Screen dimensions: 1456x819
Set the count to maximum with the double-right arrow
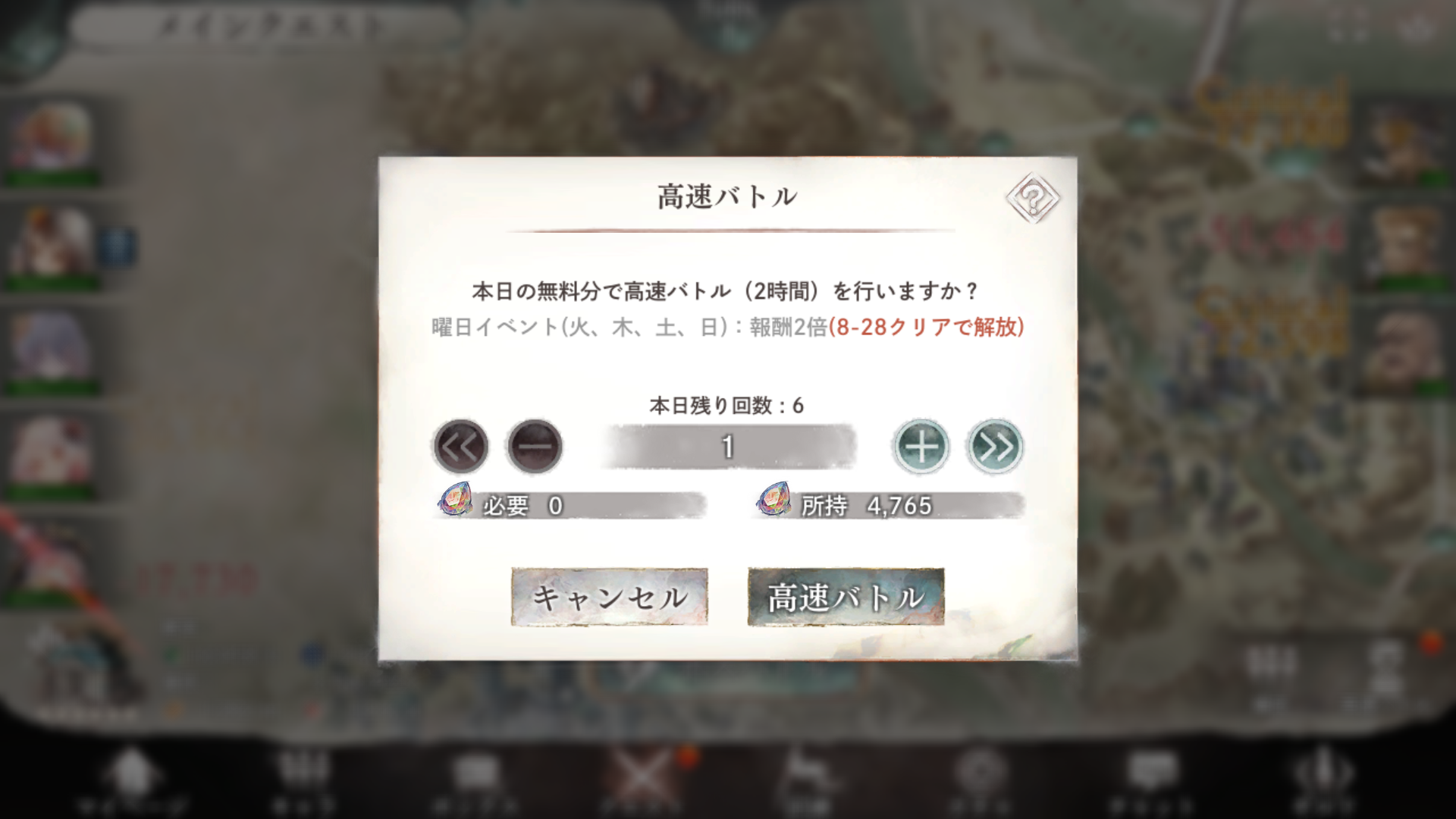[x=995, y=446]
